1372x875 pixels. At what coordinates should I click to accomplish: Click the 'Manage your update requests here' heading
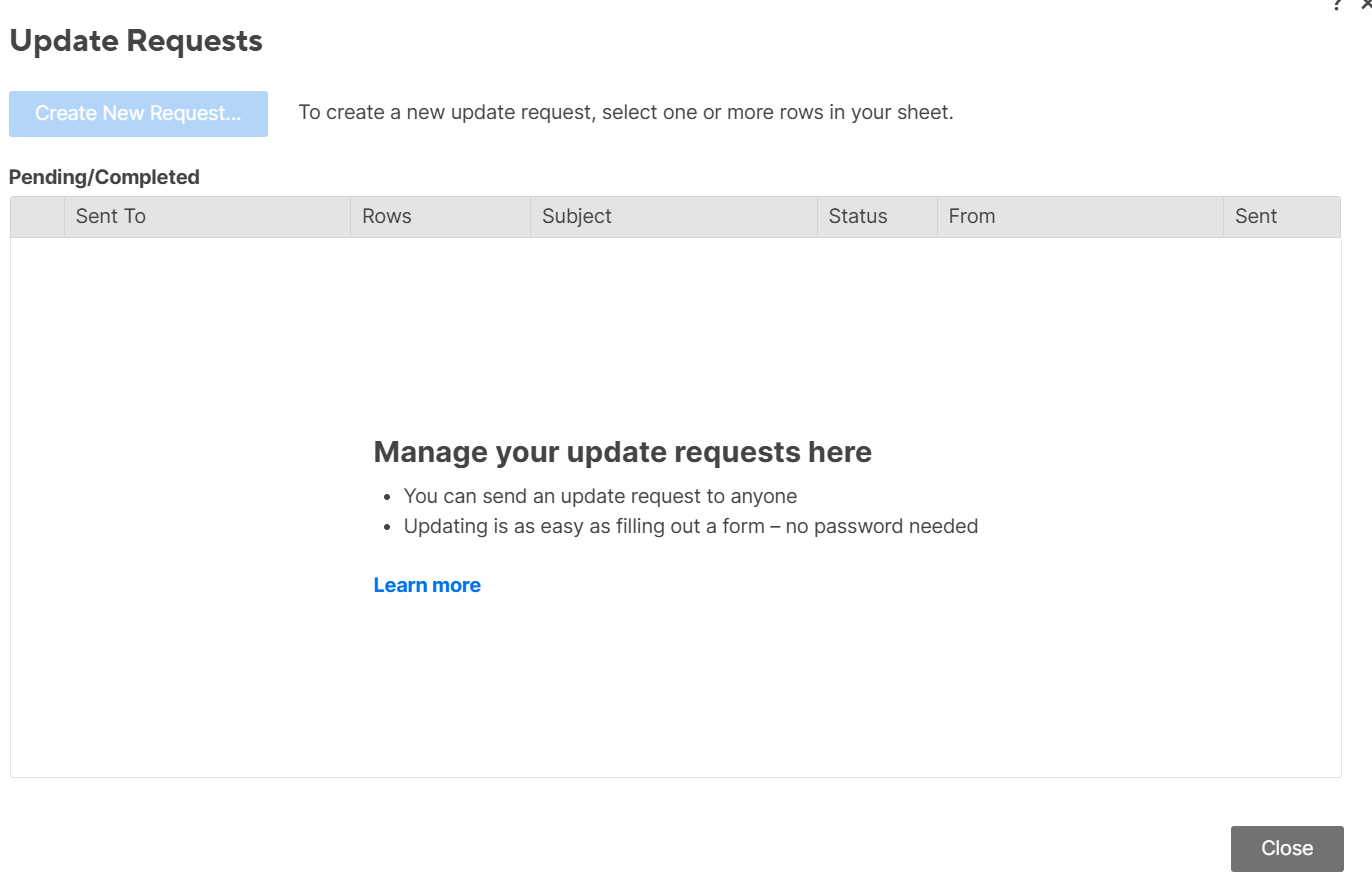[x=622, y=452]
